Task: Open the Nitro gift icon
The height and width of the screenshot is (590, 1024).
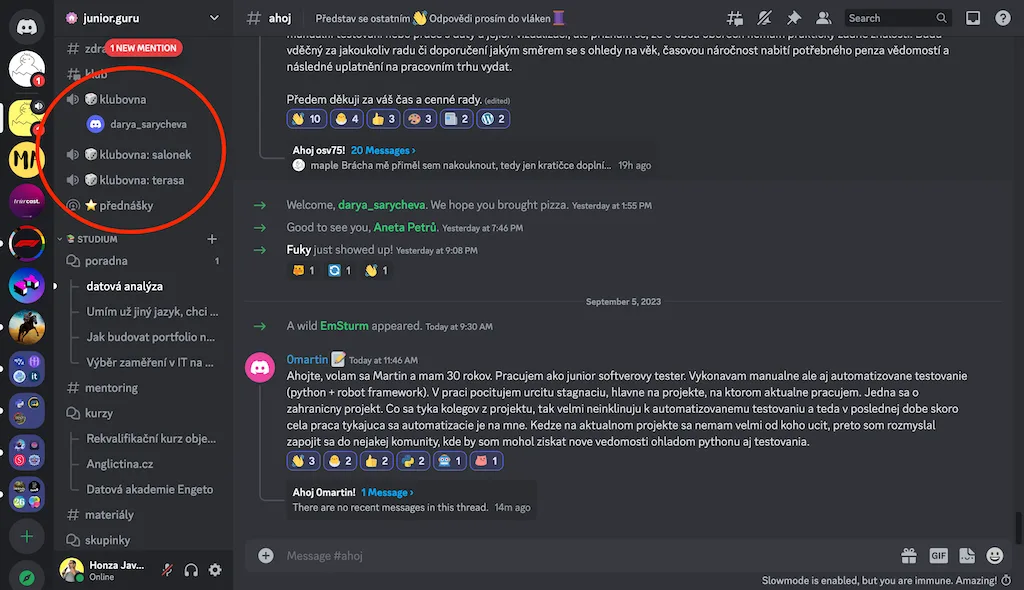Action: click(909, 556)
